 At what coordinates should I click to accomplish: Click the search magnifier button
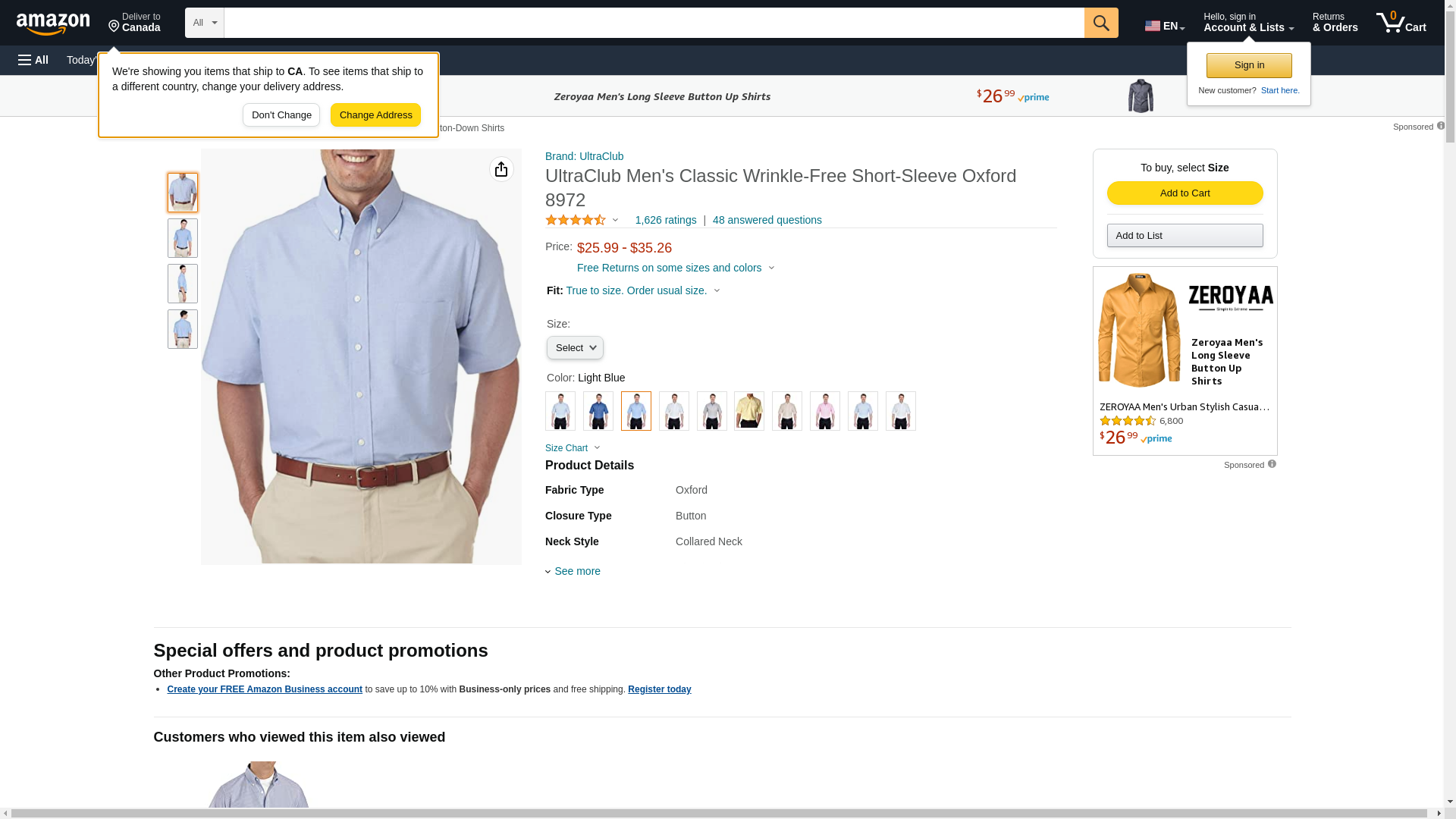1101,23
